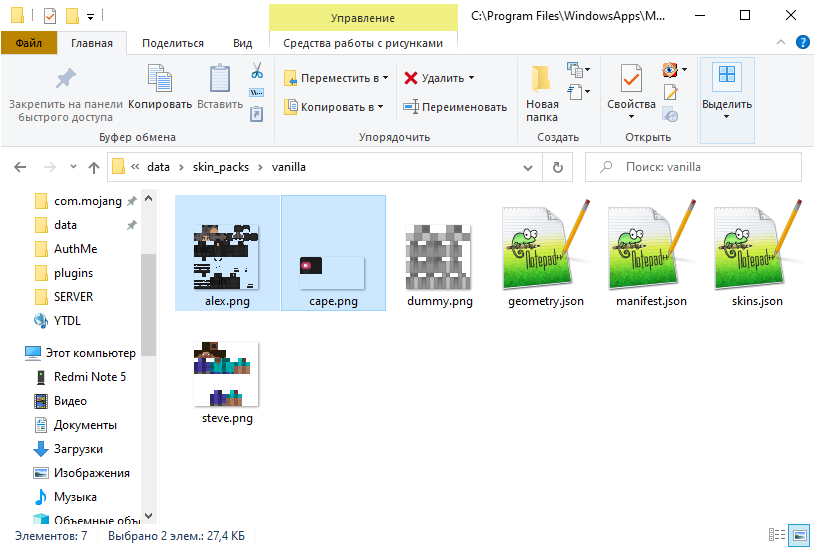Open the New item dropdown icon
The width and height of the screenshot is (815, 548).
coord(578,70)
